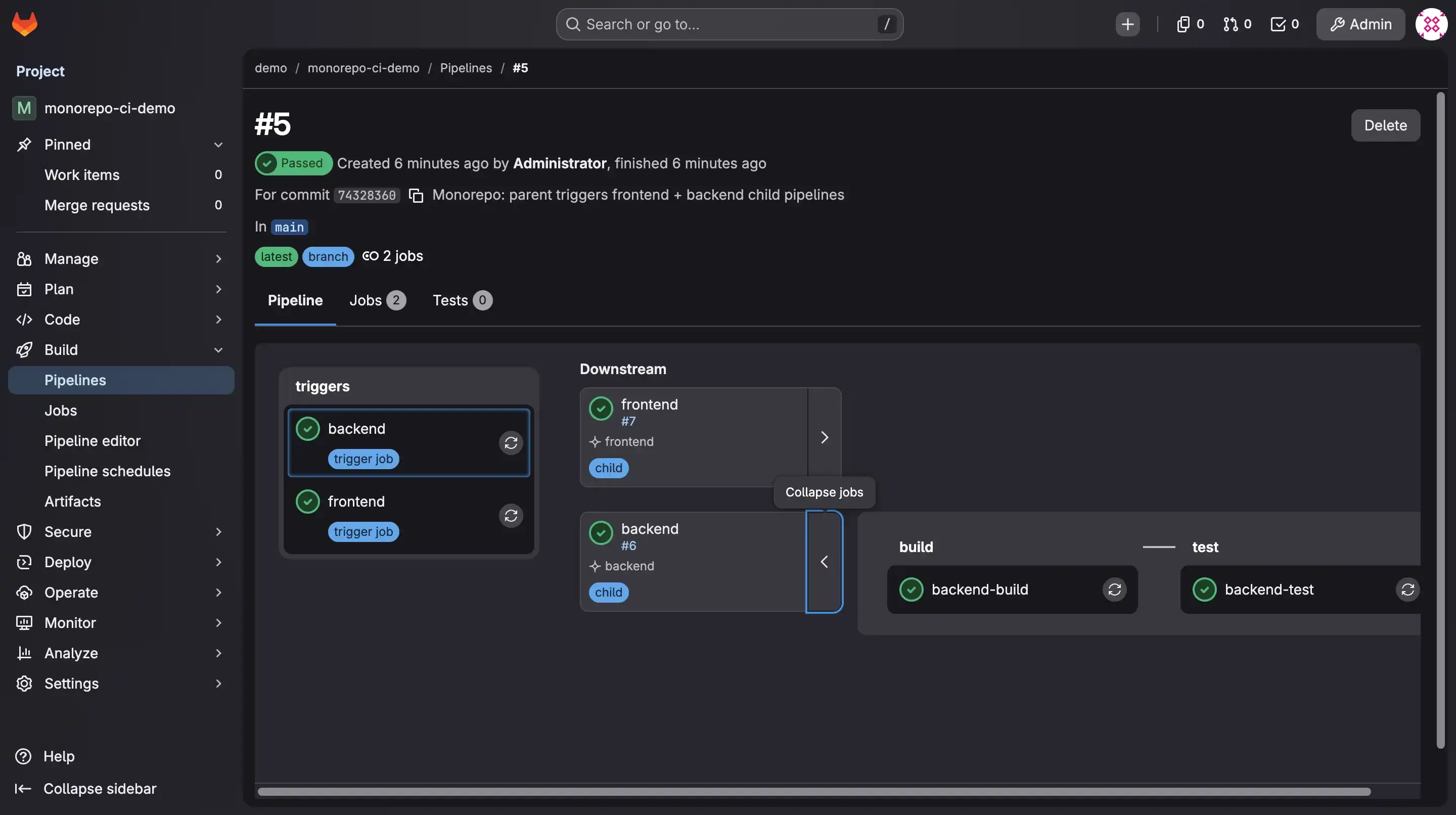Open Pipeline schedules in sidebar
1456x815 pixels.
point(121,471)
